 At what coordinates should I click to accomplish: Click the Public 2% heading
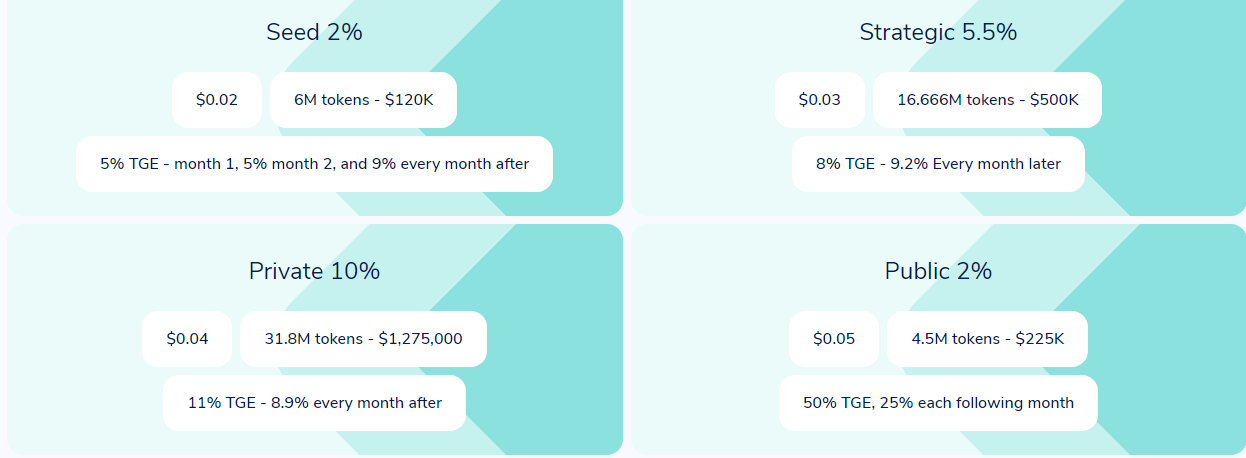tap(938, 271)
